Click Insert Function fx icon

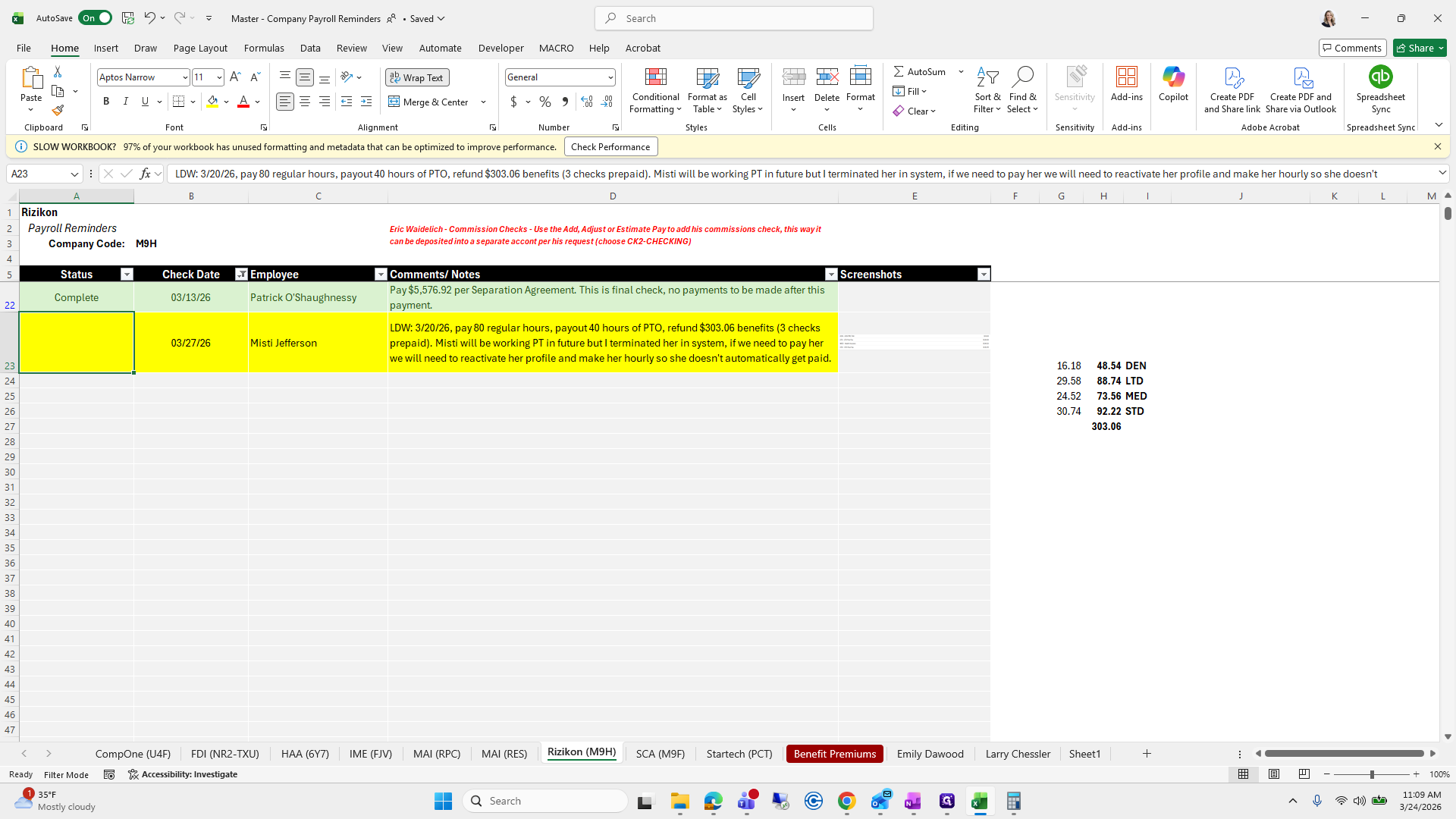point(145,174)
